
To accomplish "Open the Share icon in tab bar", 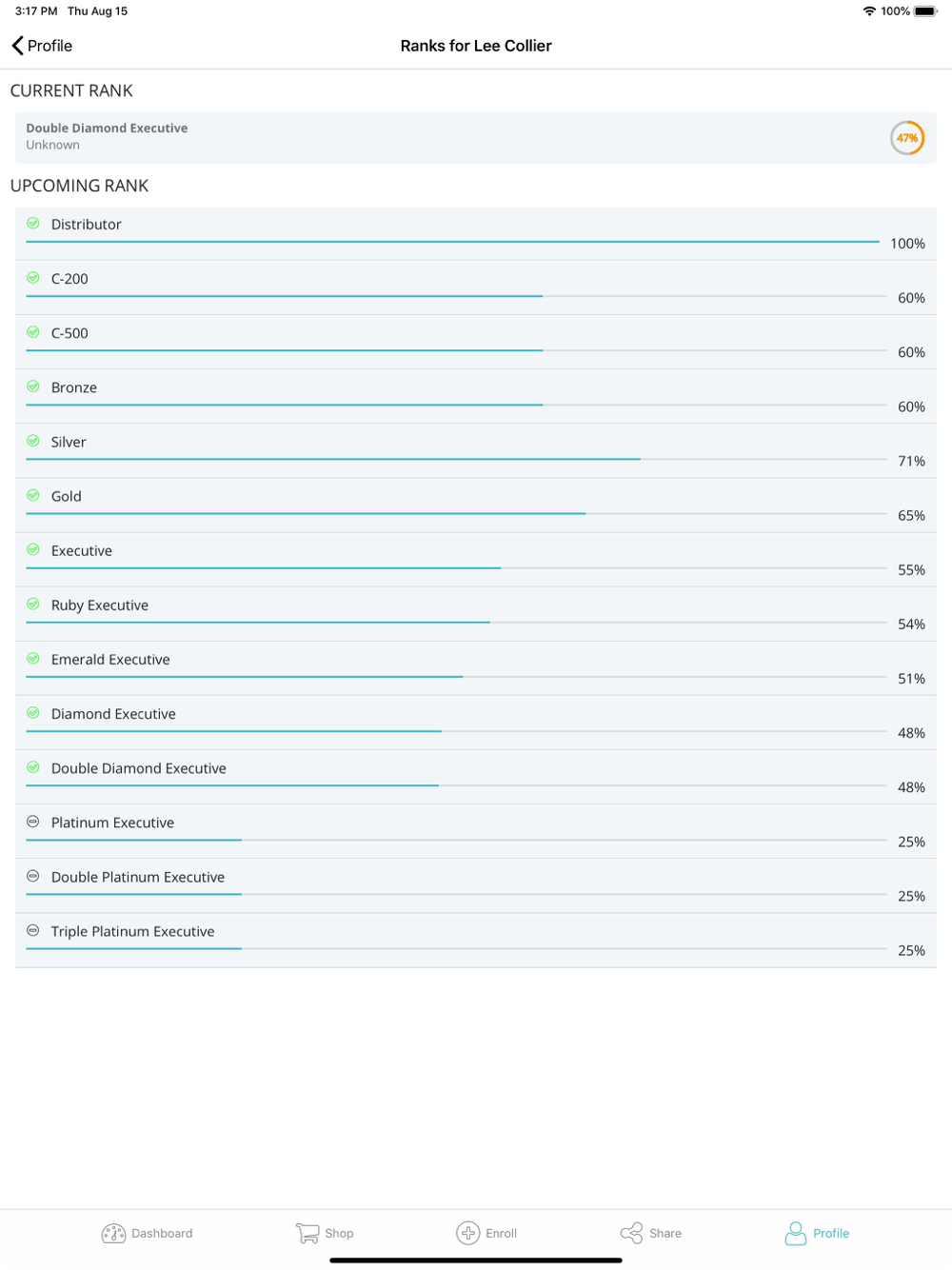I will click(631, 1233).
